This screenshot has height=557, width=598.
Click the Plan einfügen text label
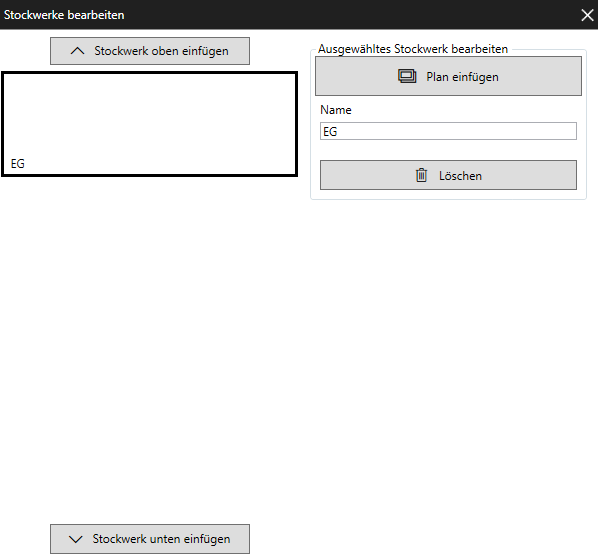coord(462,77)
